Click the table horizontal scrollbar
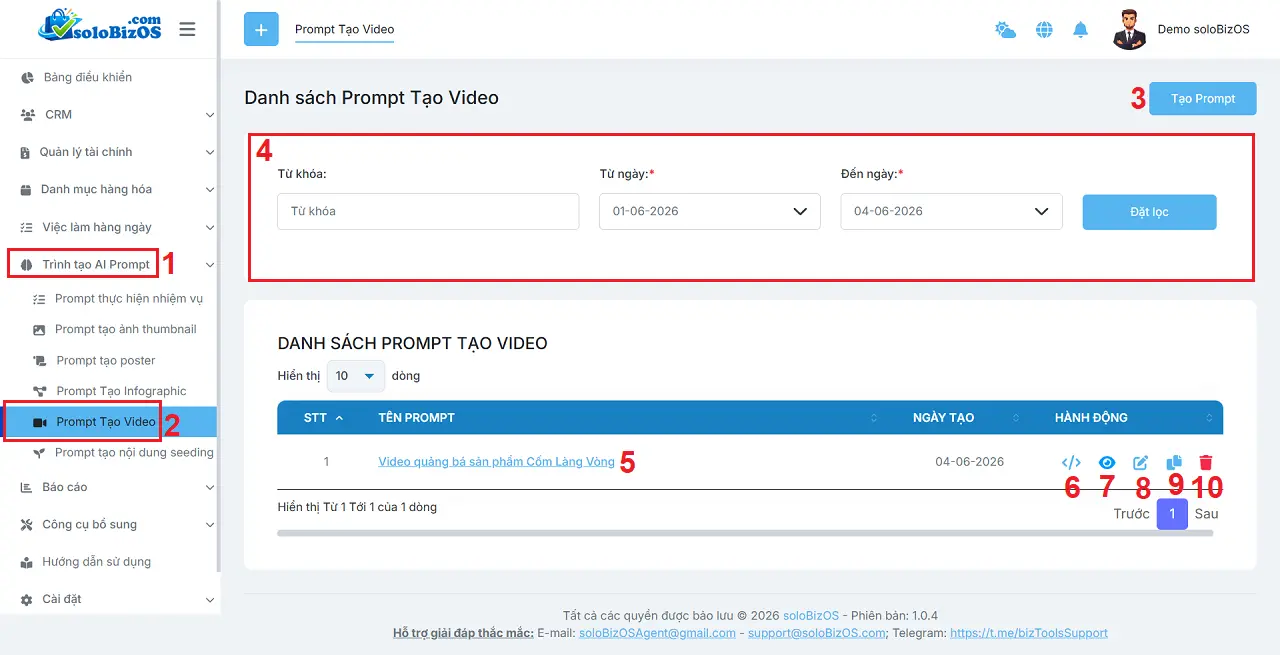This screenshot has width=1280, height=655. 745,533
